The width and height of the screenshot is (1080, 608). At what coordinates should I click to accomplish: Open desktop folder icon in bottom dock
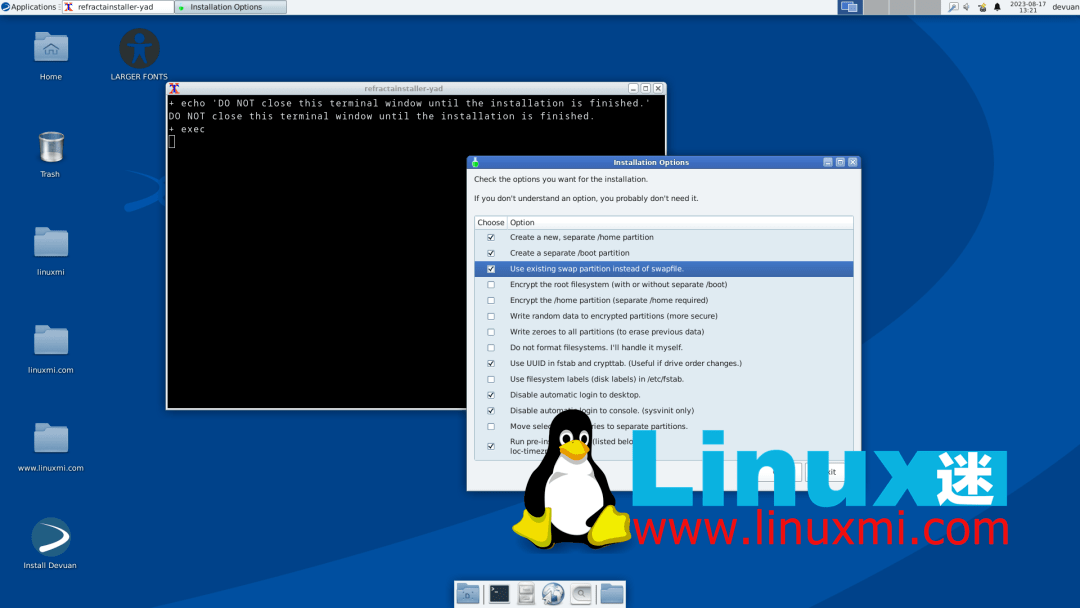click(x=468, y=594)
